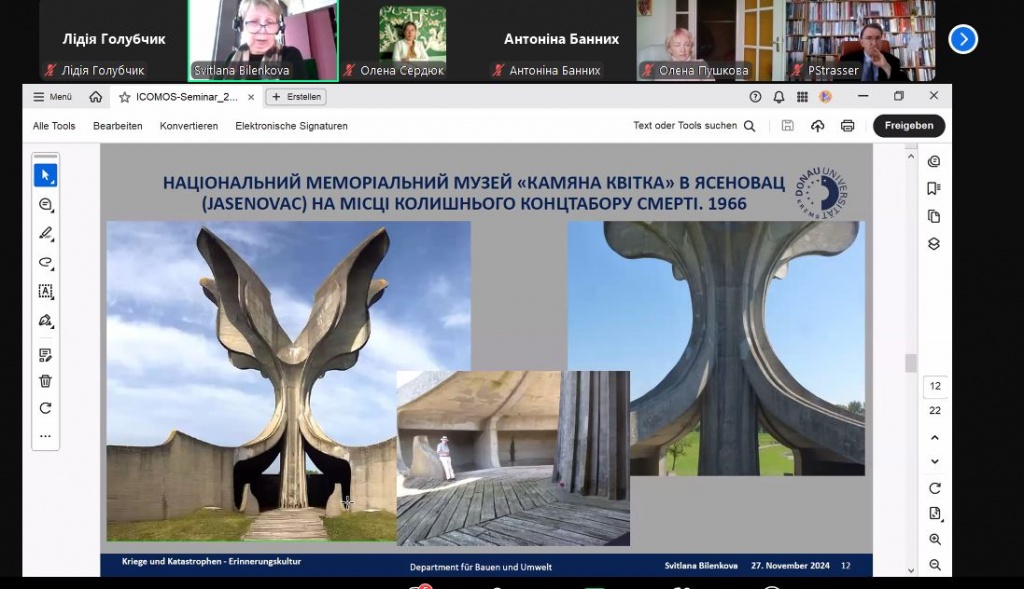The width and height of the screenshot is (1024, 589).
Task: Click the zoom-in magnifier icon
Action: tap(933, 538)
